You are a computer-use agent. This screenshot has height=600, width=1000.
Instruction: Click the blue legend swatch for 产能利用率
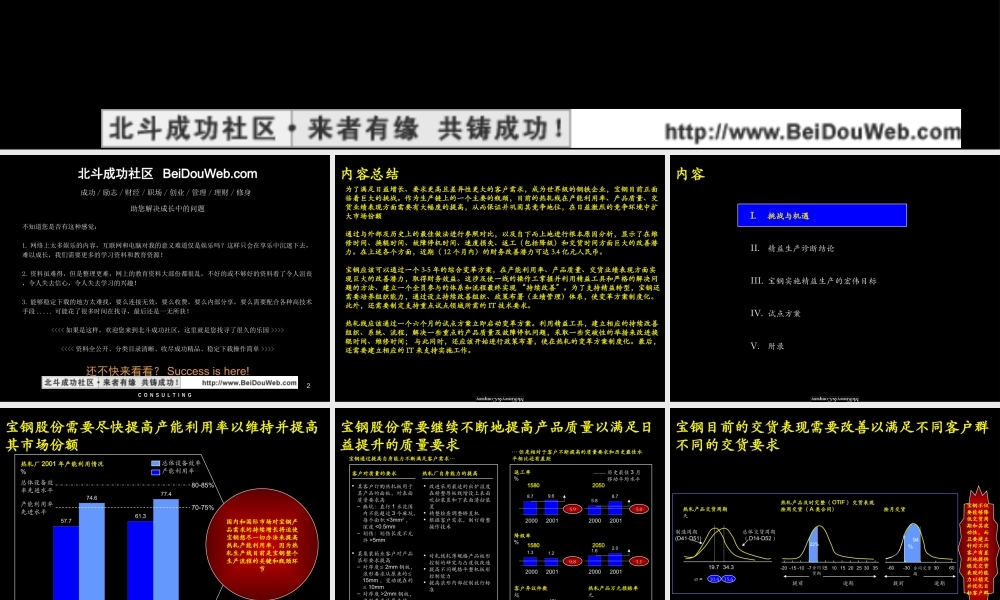(x=155, y=472)
